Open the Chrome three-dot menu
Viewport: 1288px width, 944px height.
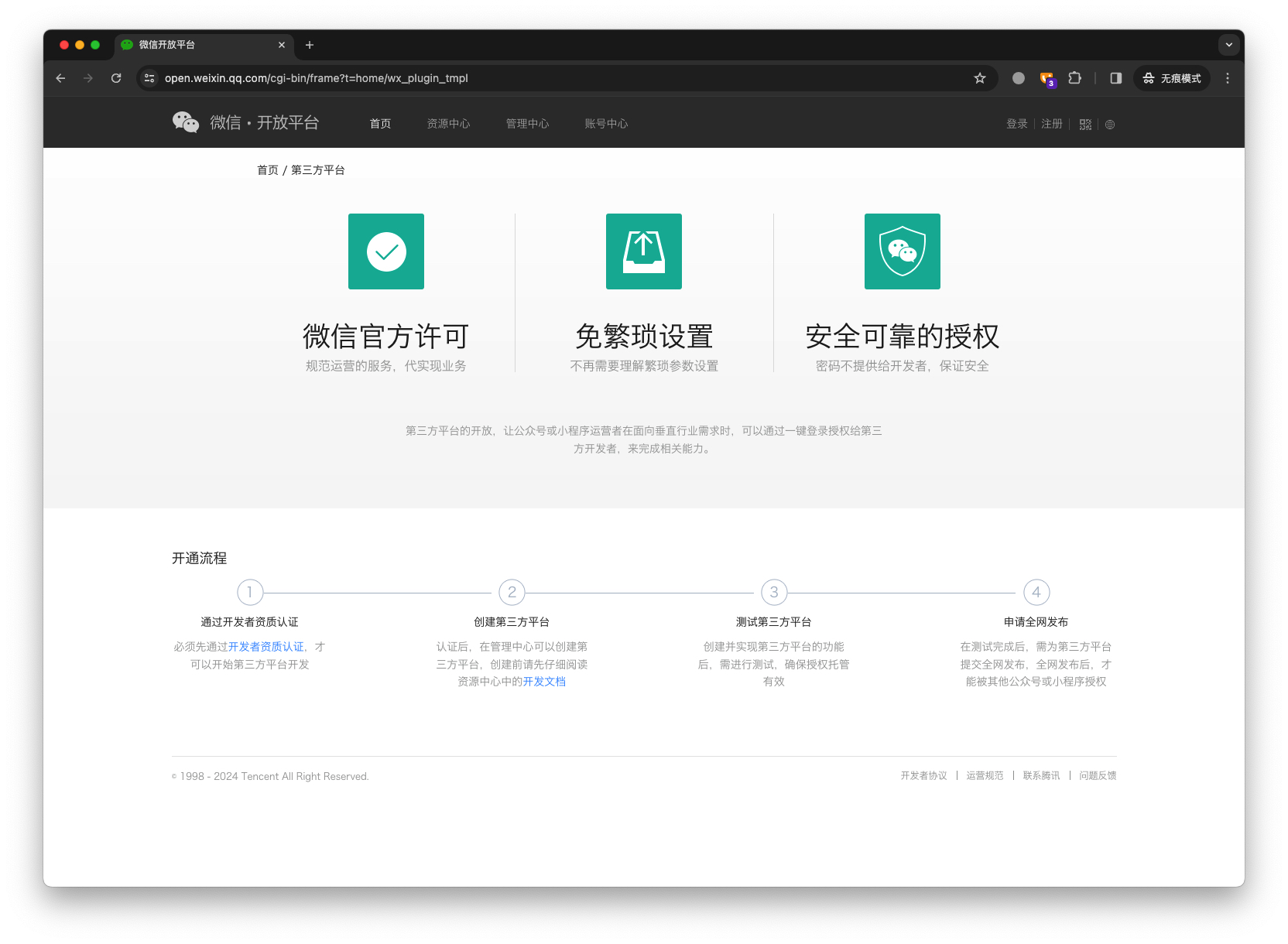click(x=1228, y=78)
